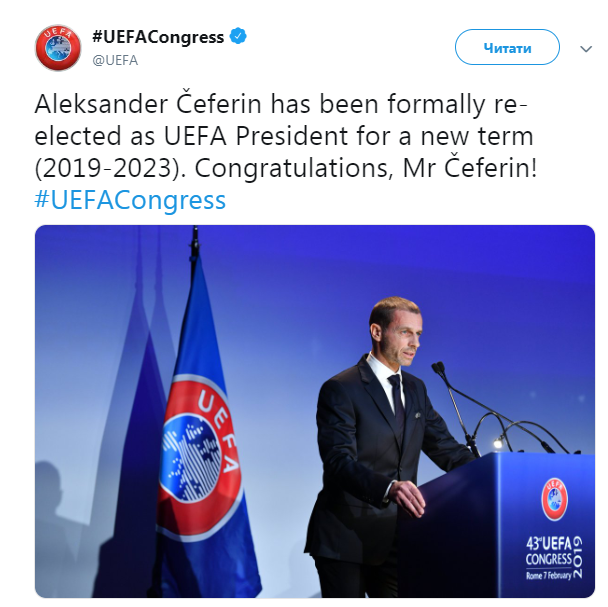608x607 pixels.
Task: Expand the tweet options chevron
Action: 586,48
